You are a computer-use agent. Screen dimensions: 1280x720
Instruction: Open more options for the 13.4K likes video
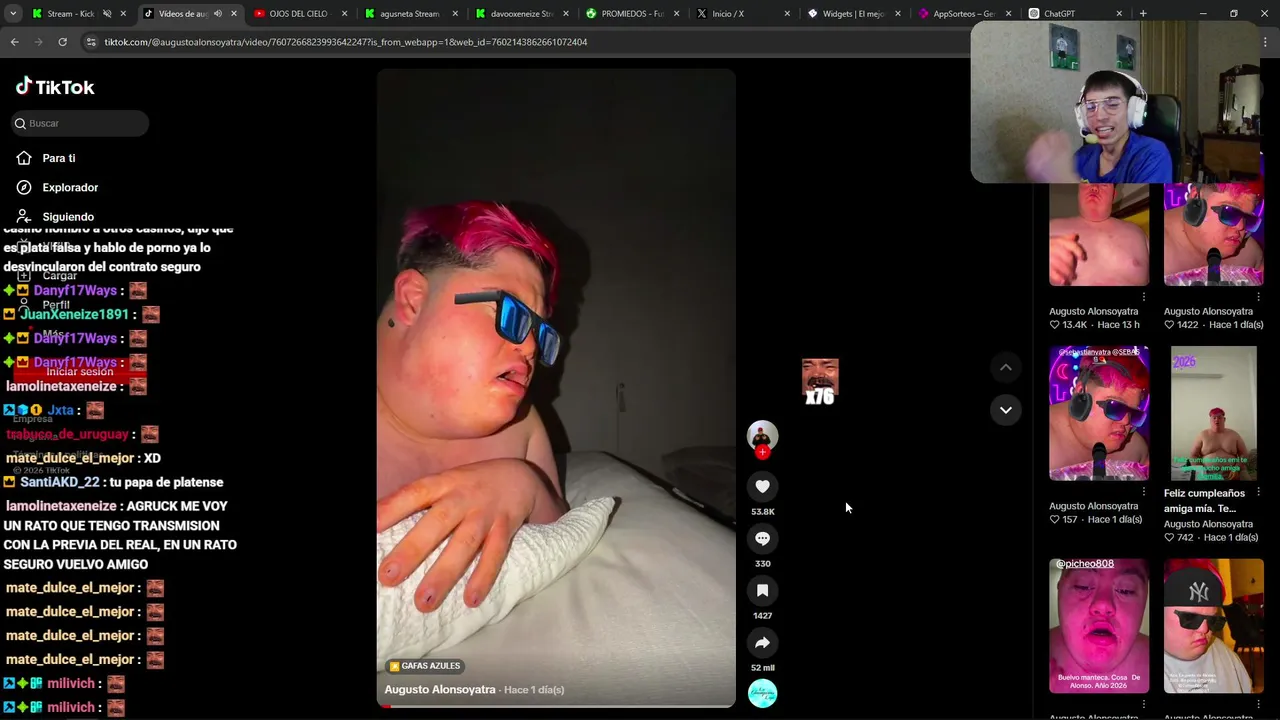1144,297
